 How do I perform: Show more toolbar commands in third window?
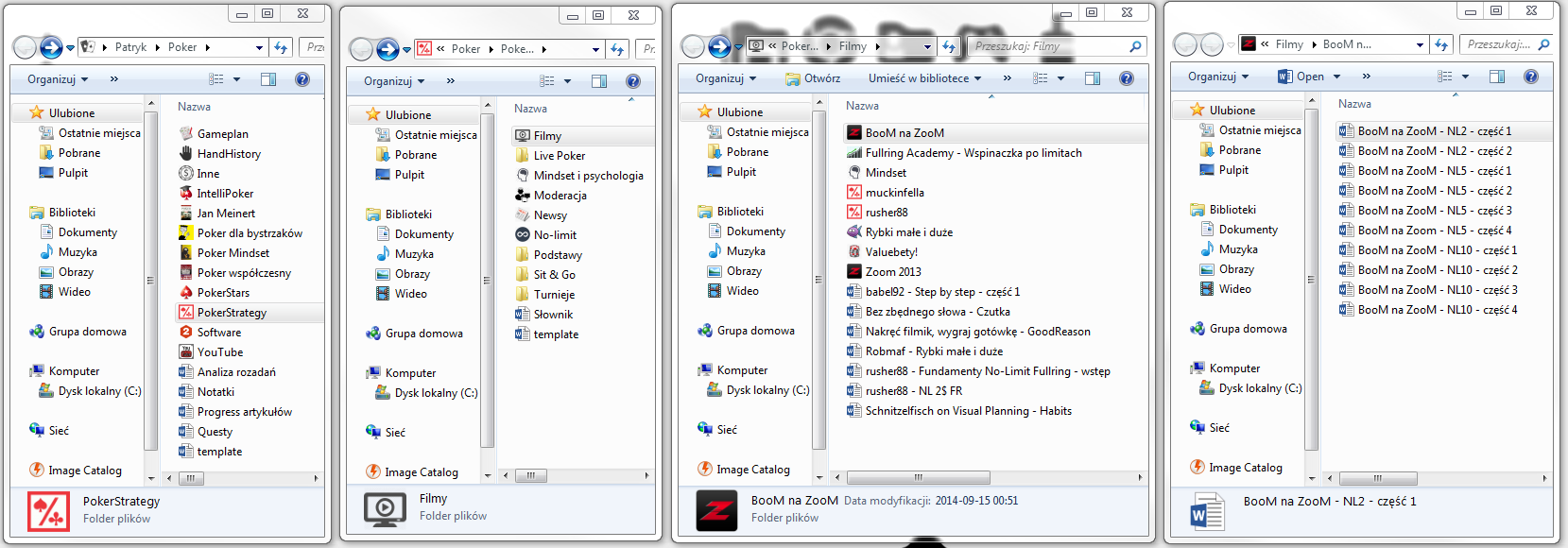(1007, 78)
